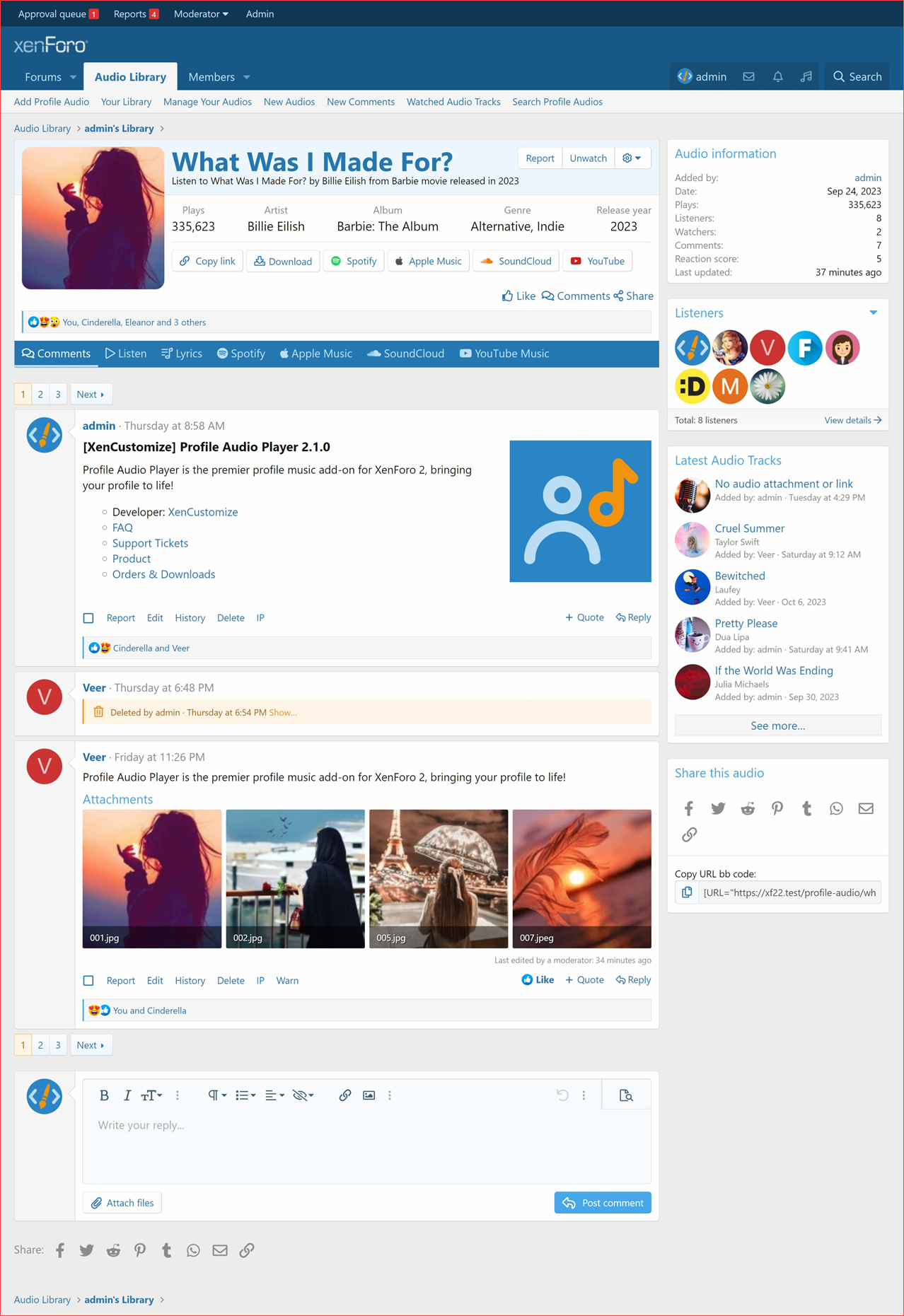Click the Italic formatting icon in editor

pos(127,1095)
